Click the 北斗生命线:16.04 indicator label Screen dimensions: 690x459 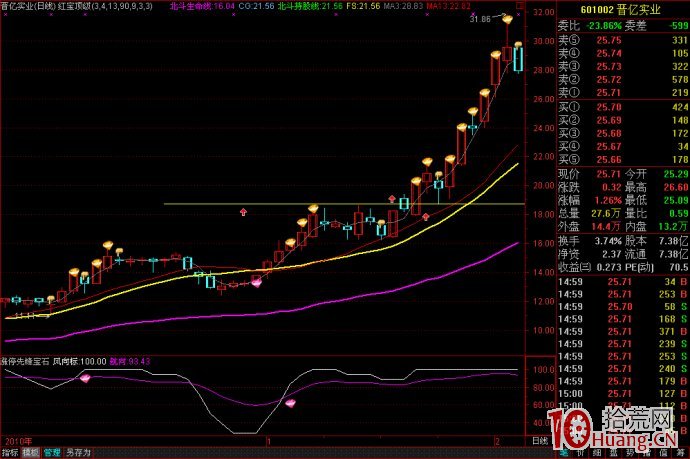click(202, 6)
